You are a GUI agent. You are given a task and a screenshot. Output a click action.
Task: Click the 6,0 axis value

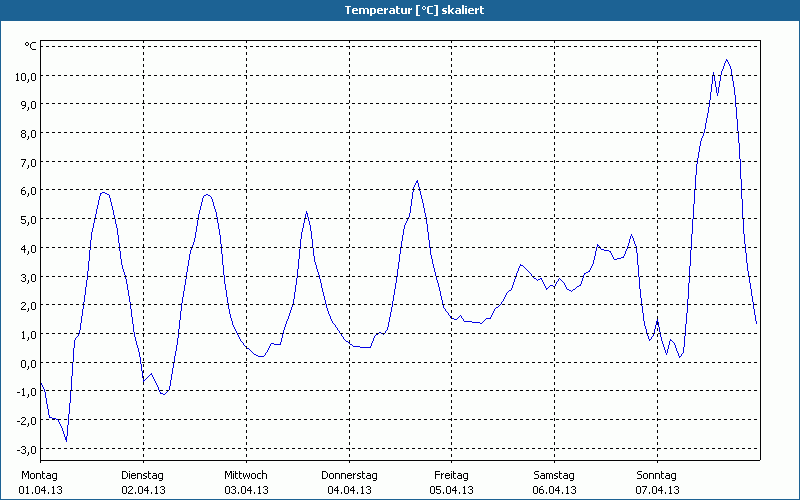click(29, 191)
